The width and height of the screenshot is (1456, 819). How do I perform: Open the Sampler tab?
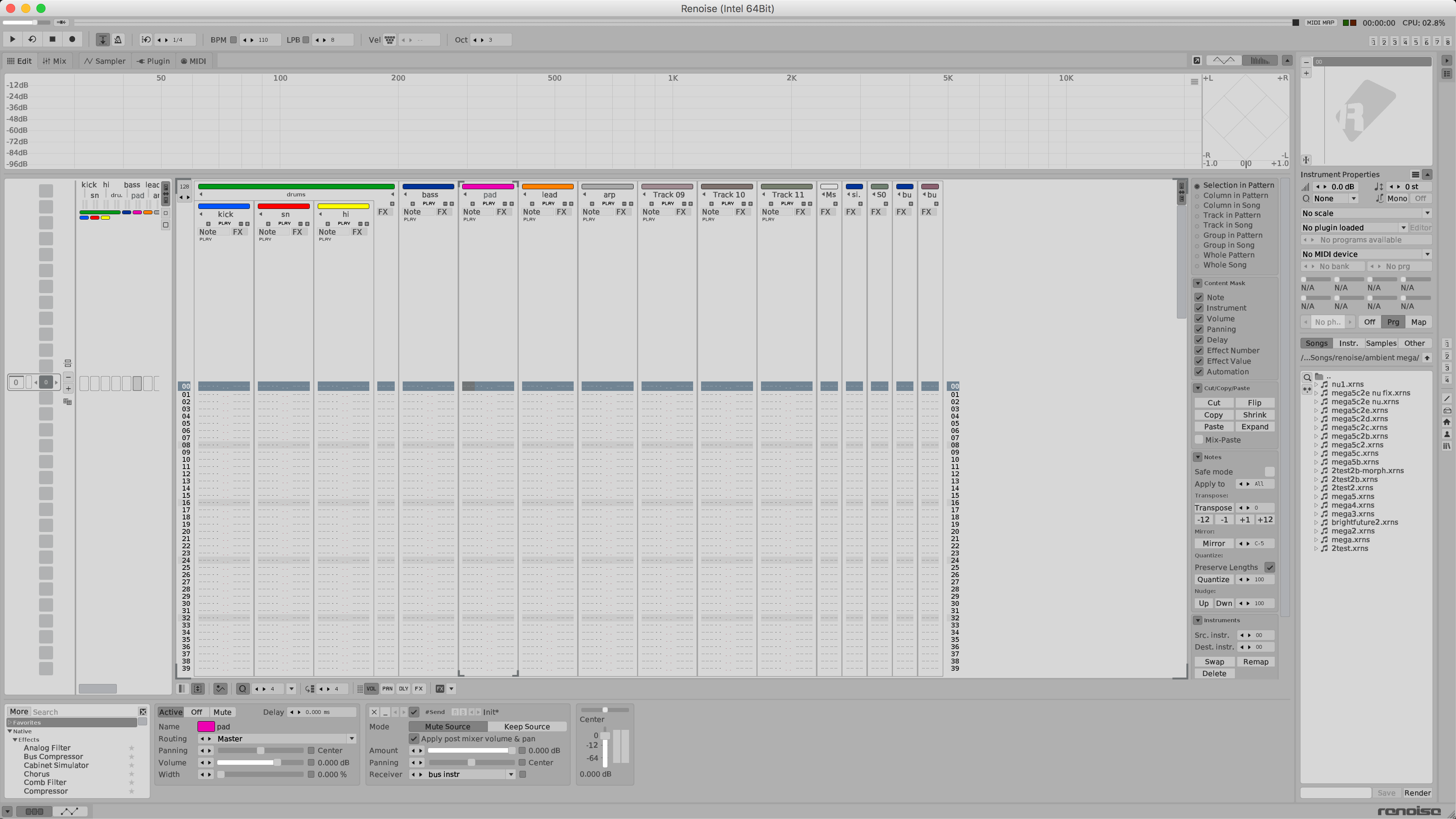105,61
